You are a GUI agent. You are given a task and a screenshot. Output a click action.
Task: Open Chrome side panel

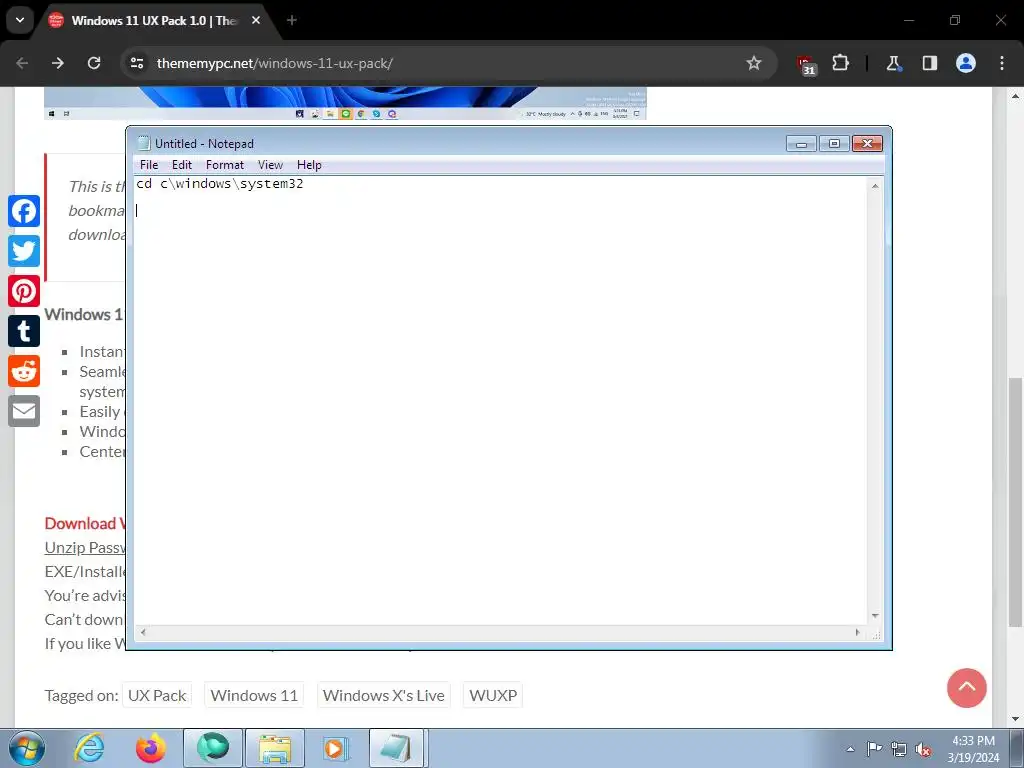point(929,63)
